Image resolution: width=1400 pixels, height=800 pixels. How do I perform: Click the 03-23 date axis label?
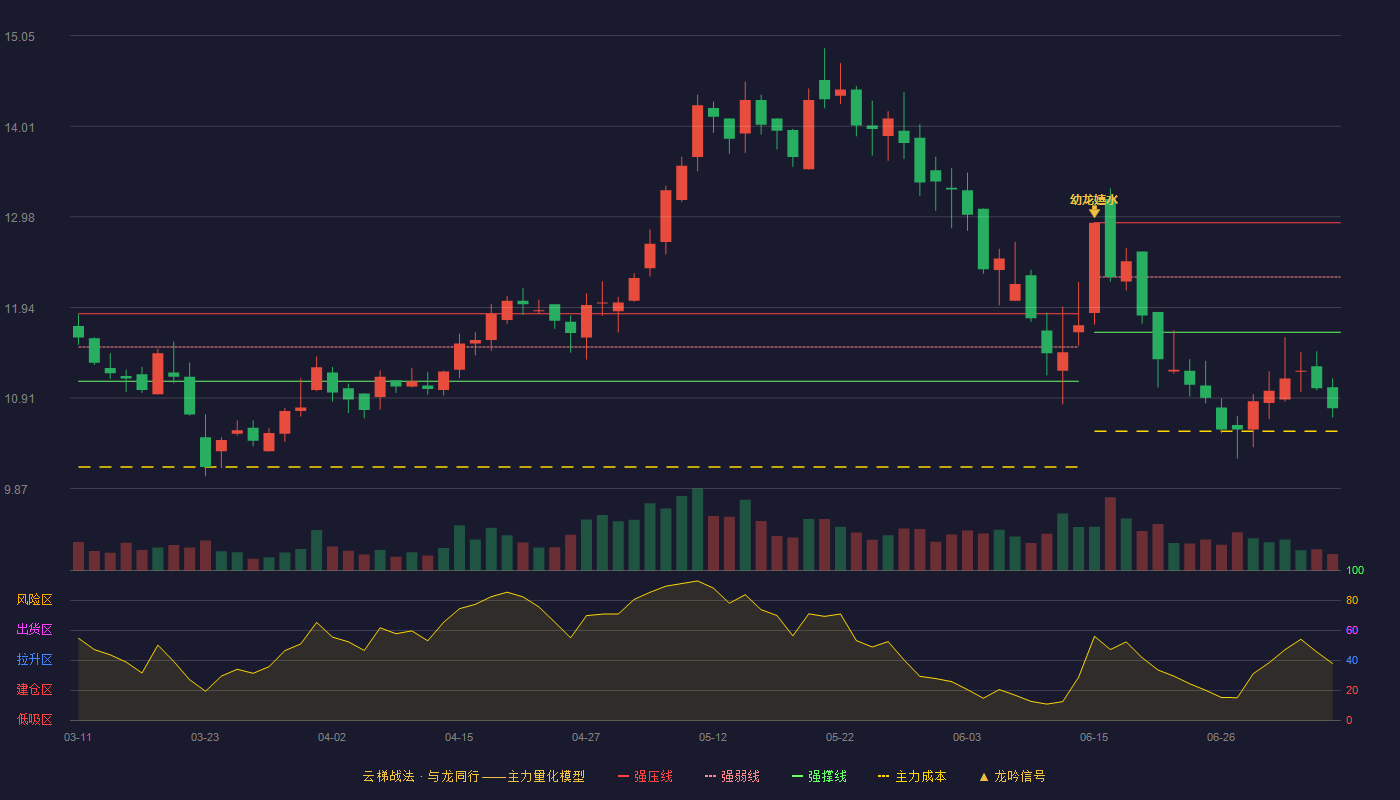coord(205,737)
